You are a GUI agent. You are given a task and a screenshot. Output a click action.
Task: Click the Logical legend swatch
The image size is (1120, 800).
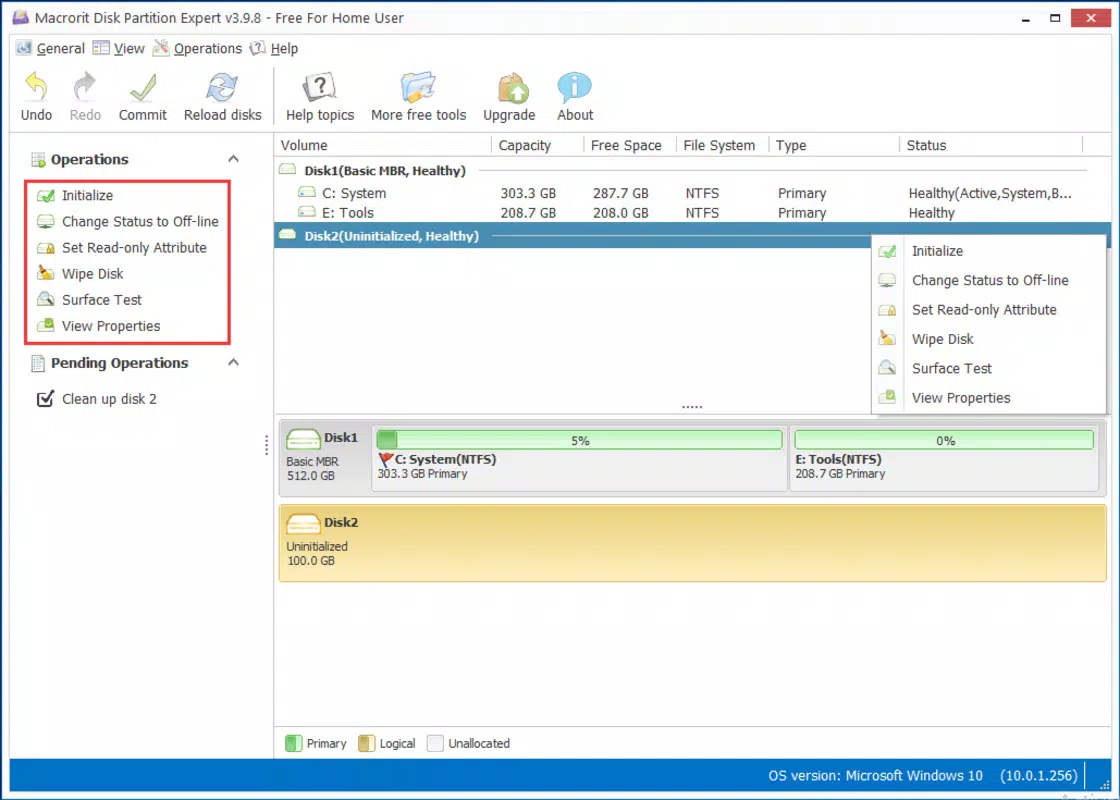click(x=366, y=744)
